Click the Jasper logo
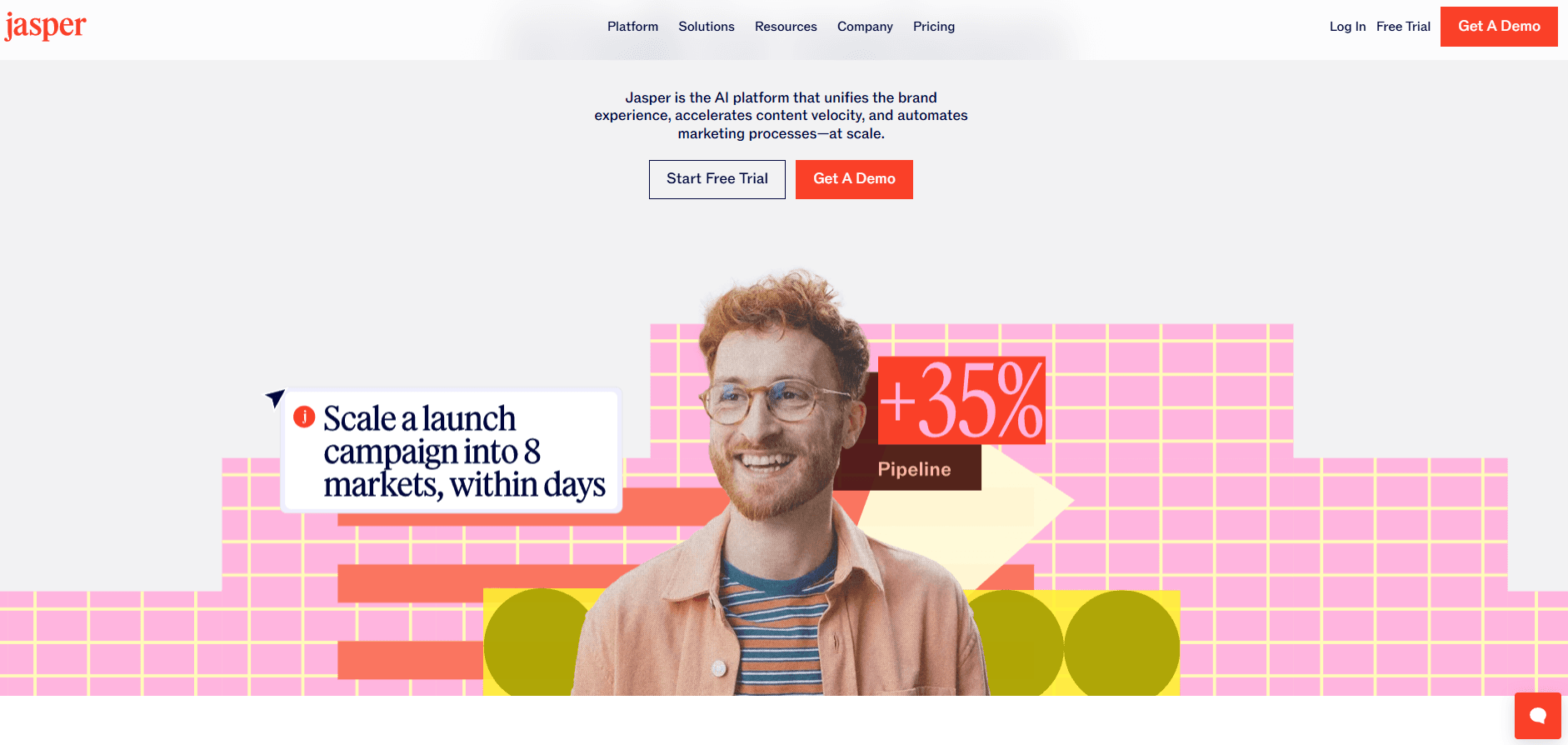The height and width of the screenshot is (745, 1568). [x=46, y=26]
